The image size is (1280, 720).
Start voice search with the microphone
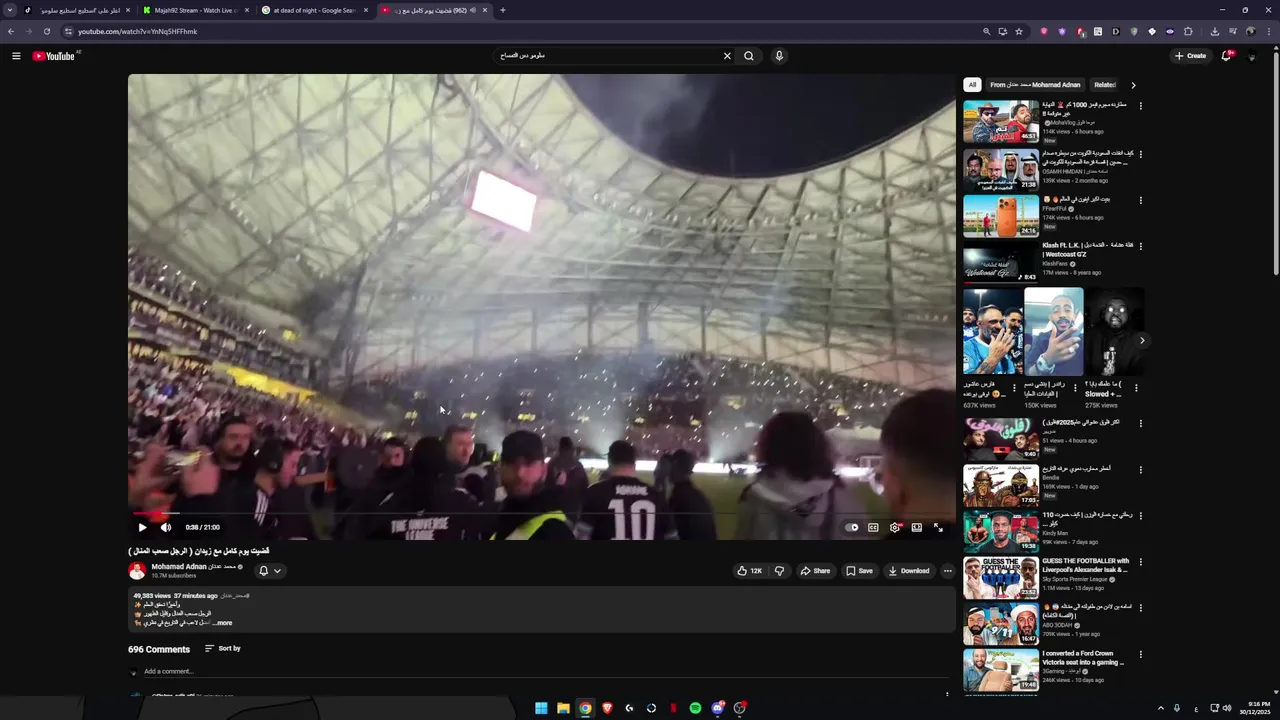(779, 56)
